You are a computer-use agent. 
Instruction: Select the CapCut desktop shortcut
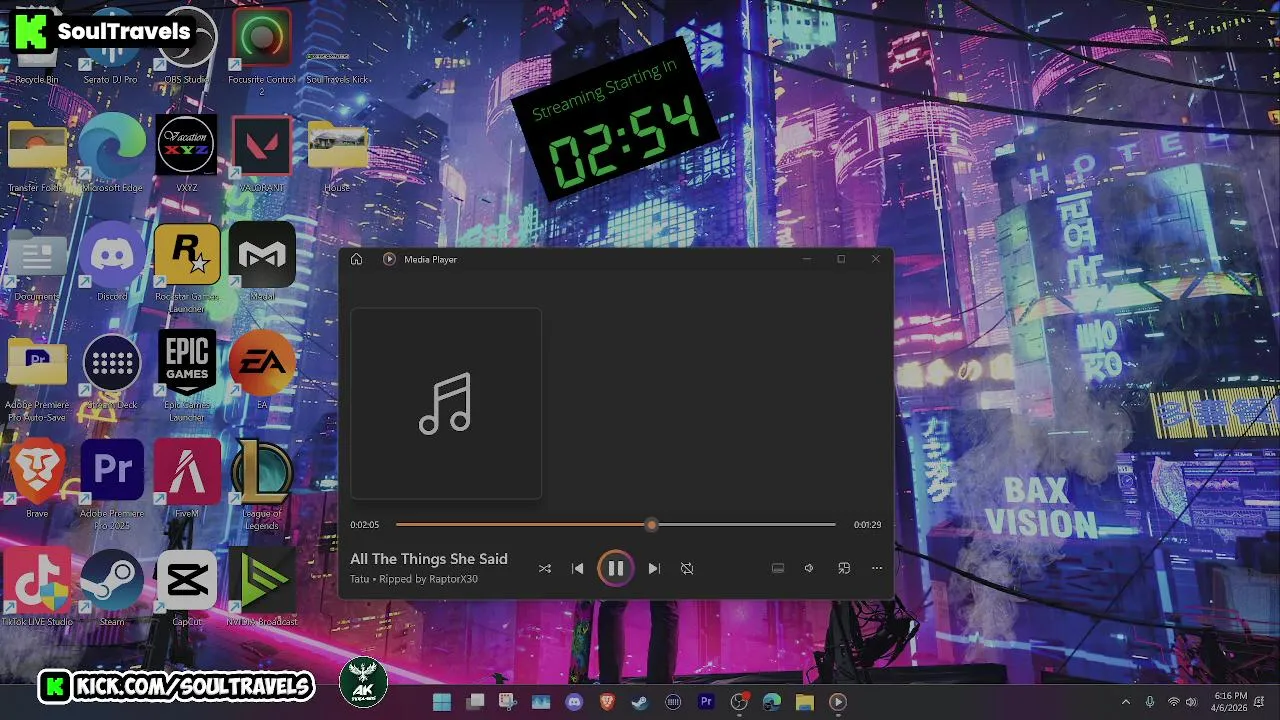coord(187,587)
